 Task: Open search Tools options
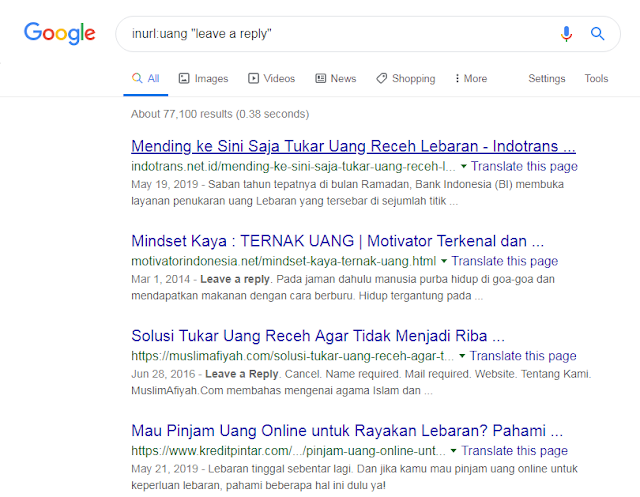tap(596, 78)
